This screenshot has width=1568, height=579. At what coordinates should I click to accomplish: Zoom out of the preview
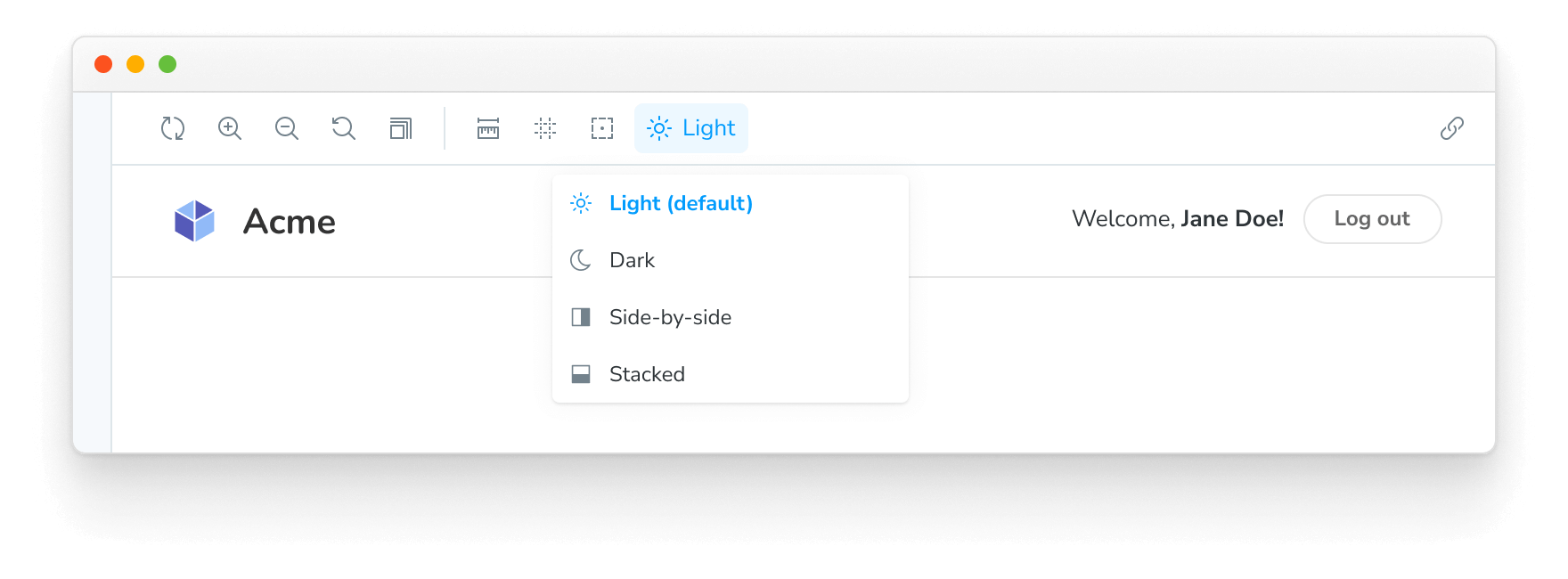[x=287, y=128]
